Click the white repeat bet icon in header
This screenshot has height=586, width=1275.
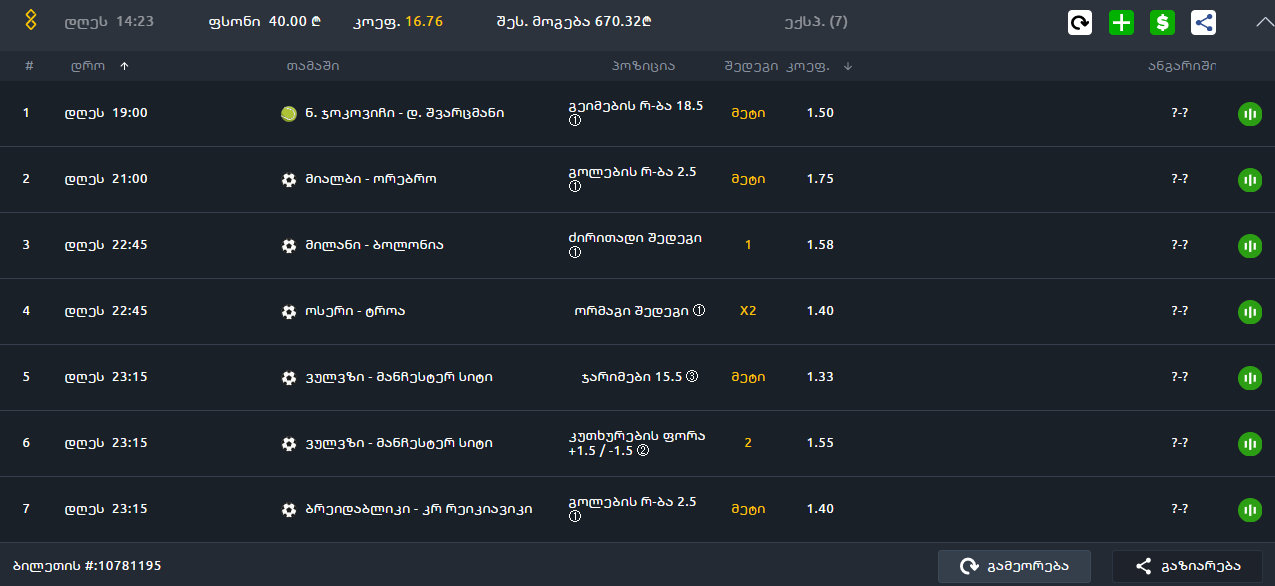click(x=1080, y=23)
